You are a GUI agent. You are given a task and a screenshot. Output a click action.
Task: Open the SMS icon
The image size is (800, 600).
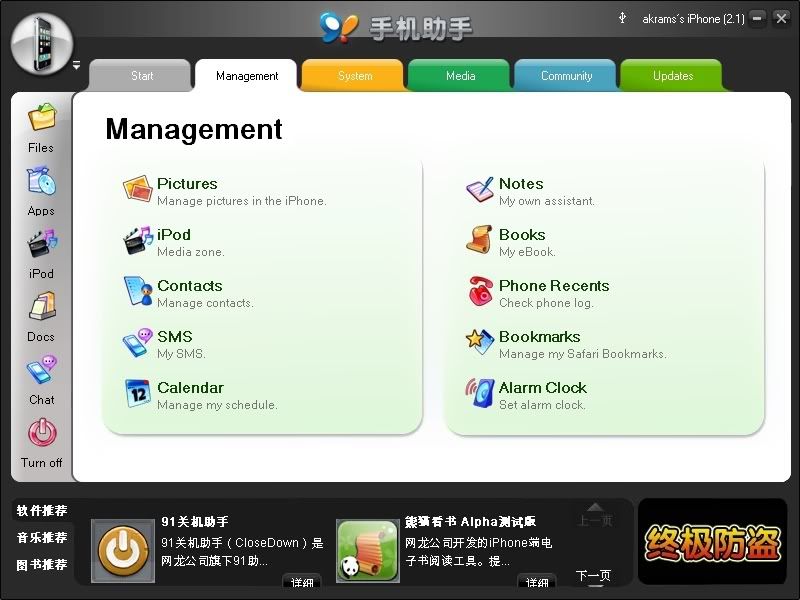(x=138, y=342)
